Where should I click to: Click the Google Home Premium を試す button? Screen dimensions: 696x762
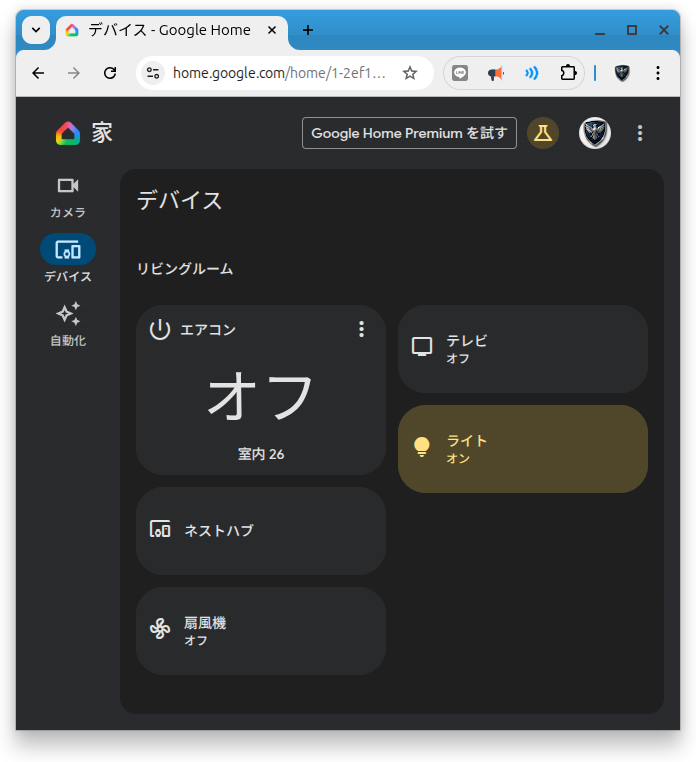pos(409,133)
